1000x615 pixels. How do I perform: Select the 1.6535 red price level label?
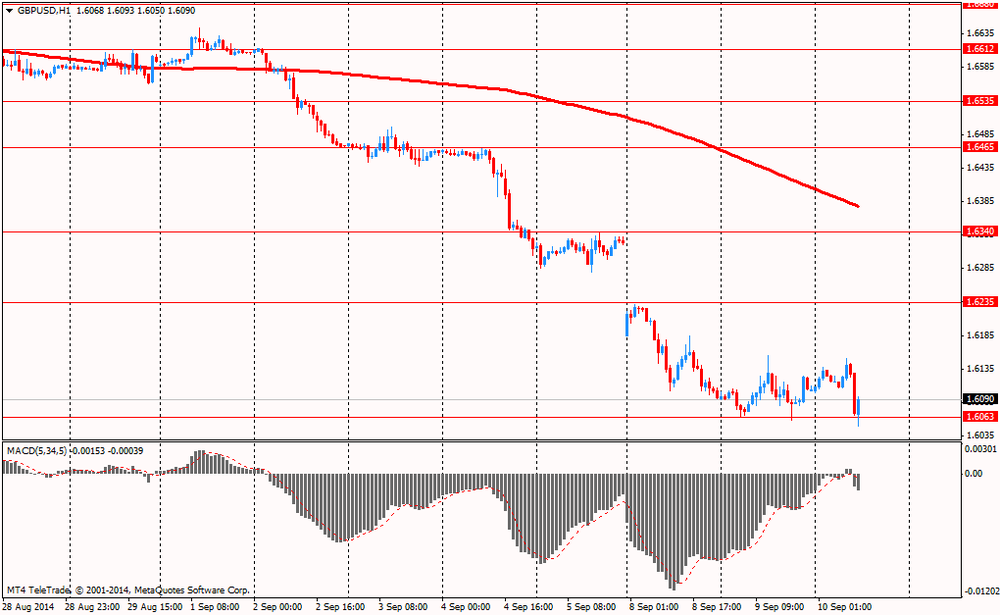(x=979, y=101)
